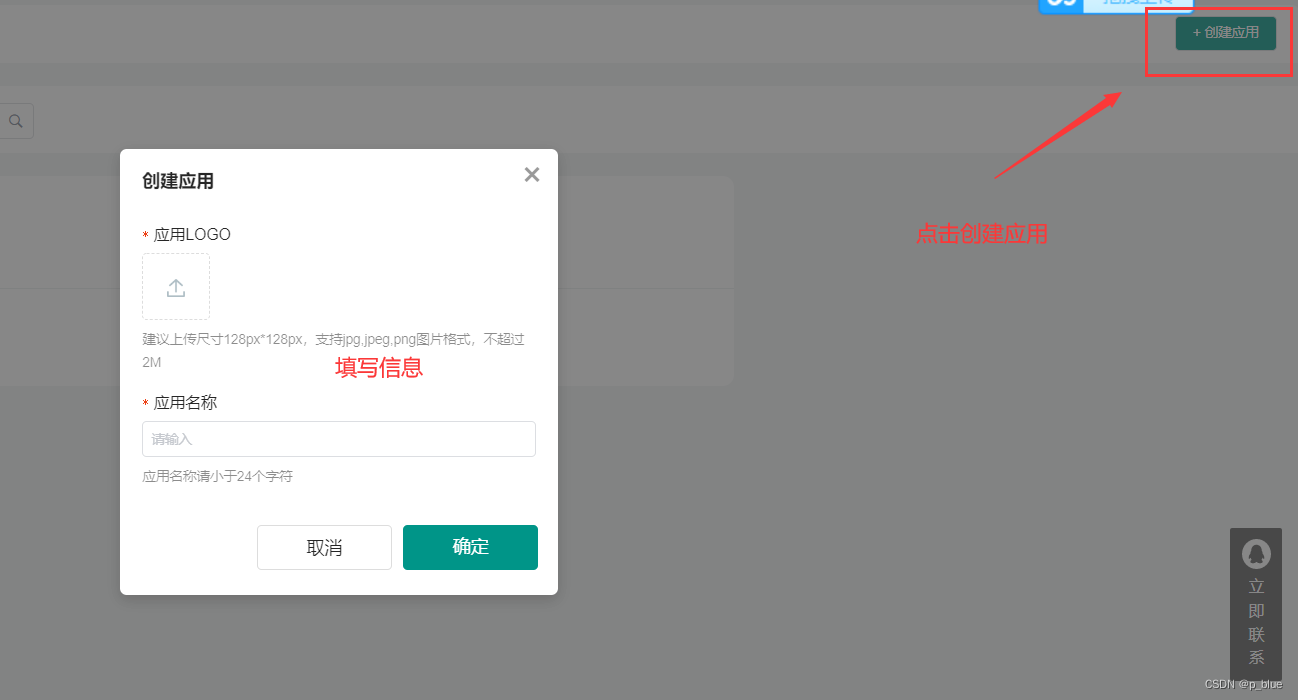
Task: Click the magnifier search icon at top left
Action: [16, 121]
